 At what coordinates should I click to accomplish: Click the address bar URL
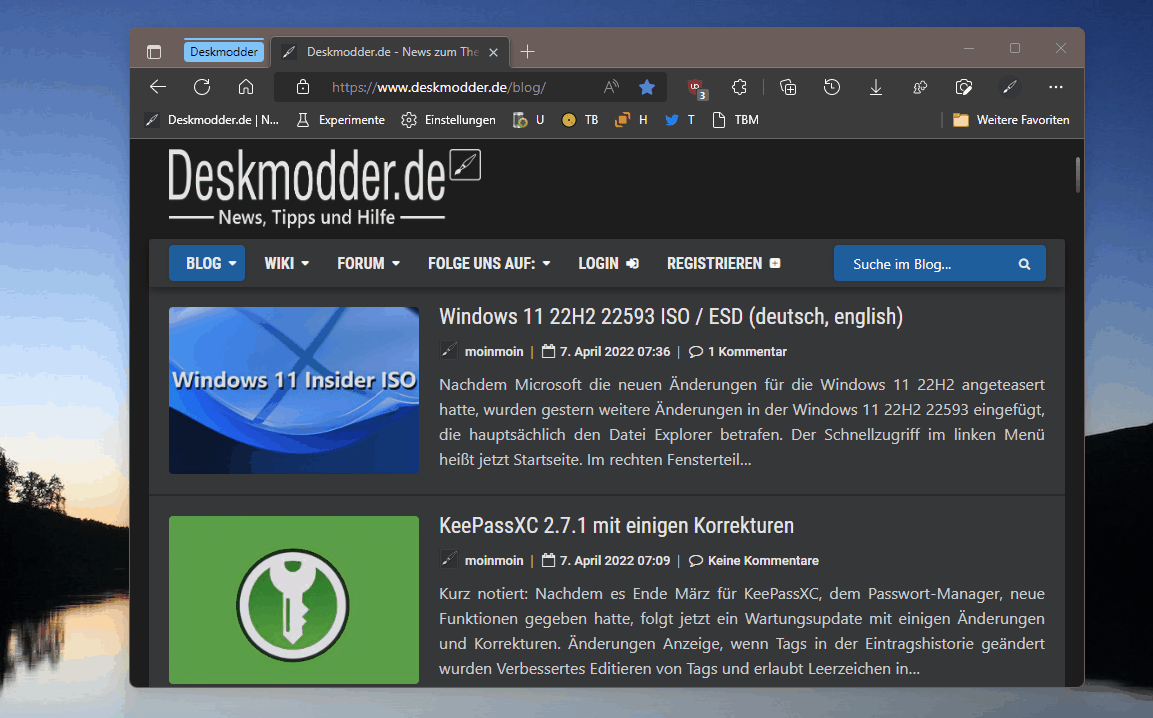(x=439, y=87)
